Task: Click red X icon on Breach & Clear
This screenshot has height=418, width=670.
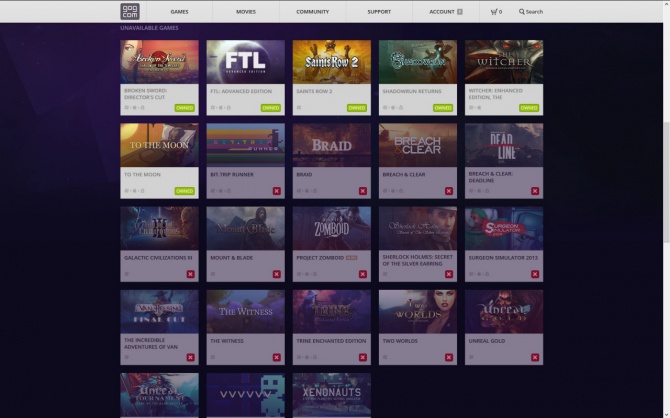Action: pyautogui.click(x=449, y=191)
